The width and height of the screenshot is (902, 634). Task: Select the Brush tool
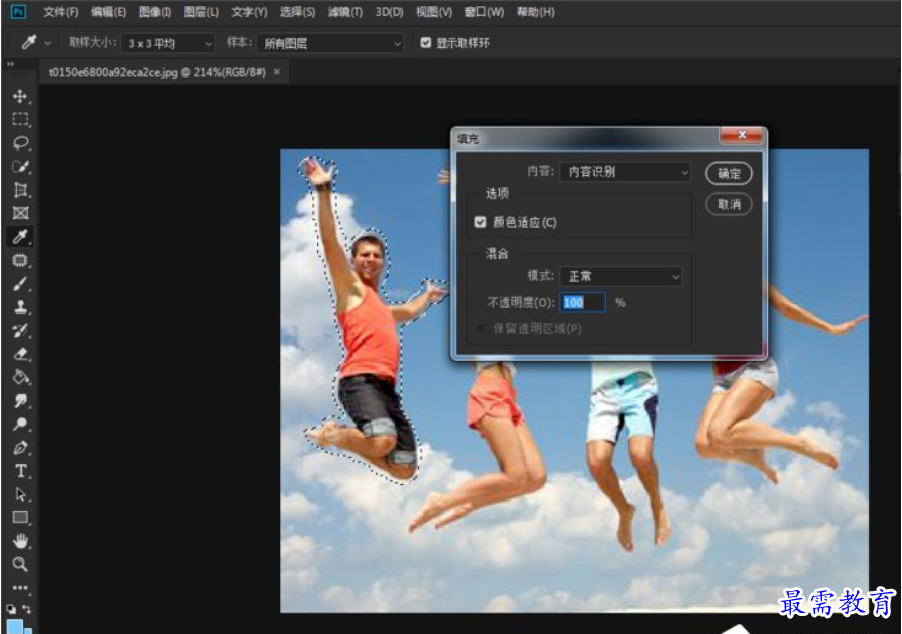coord(21,284)
